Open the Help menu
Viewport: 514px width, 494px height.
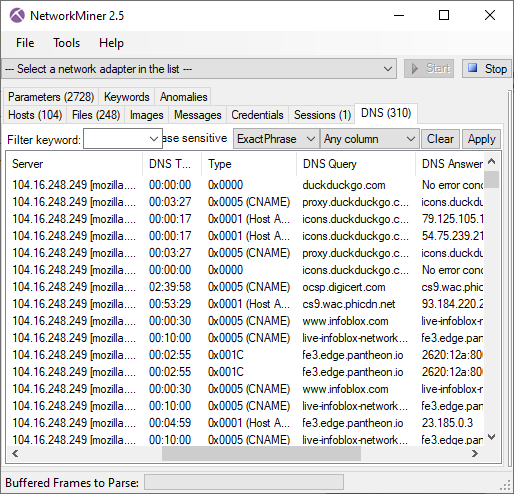point(111,43)
